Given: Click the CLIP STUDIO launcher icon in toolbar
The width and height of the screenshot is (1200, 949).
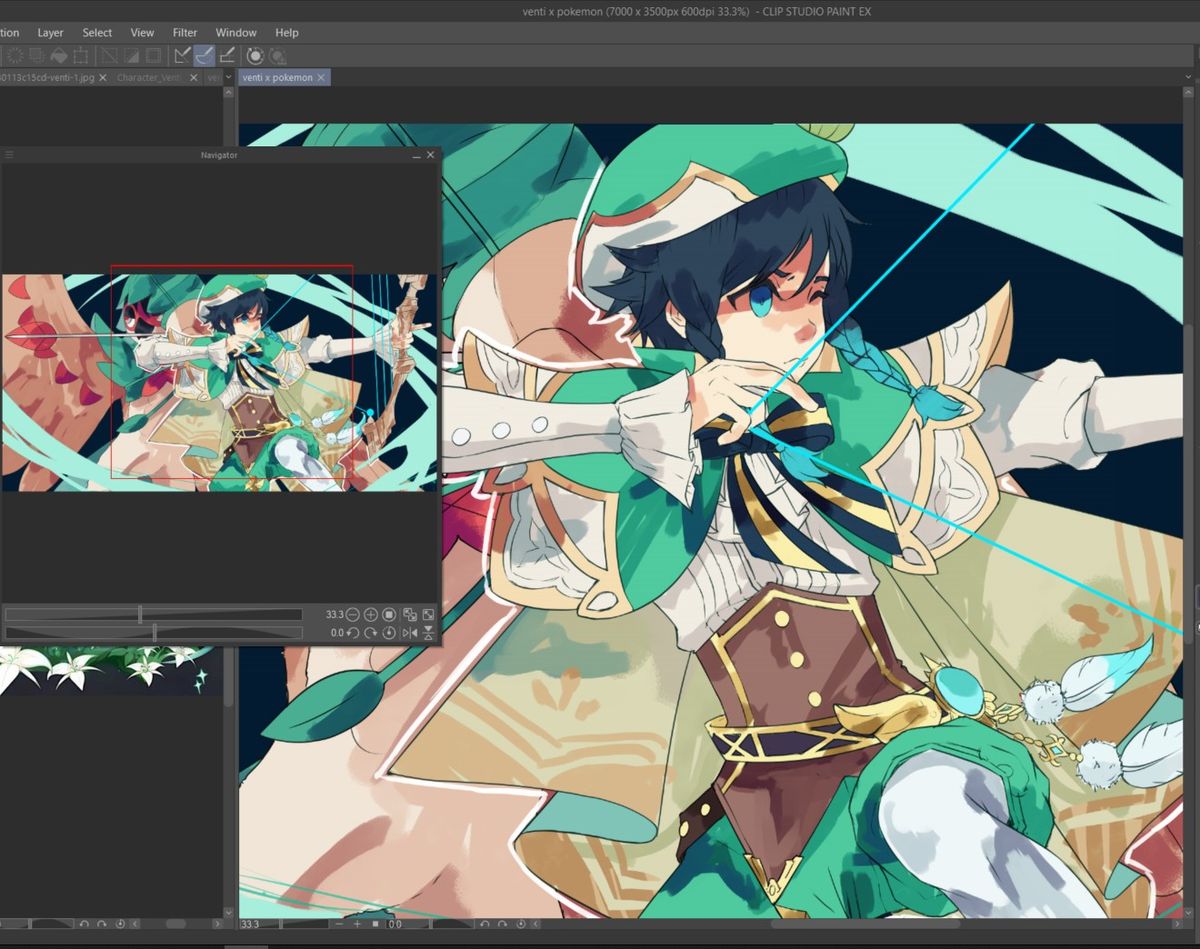Looking at the screenshot, I should point(255,56).
